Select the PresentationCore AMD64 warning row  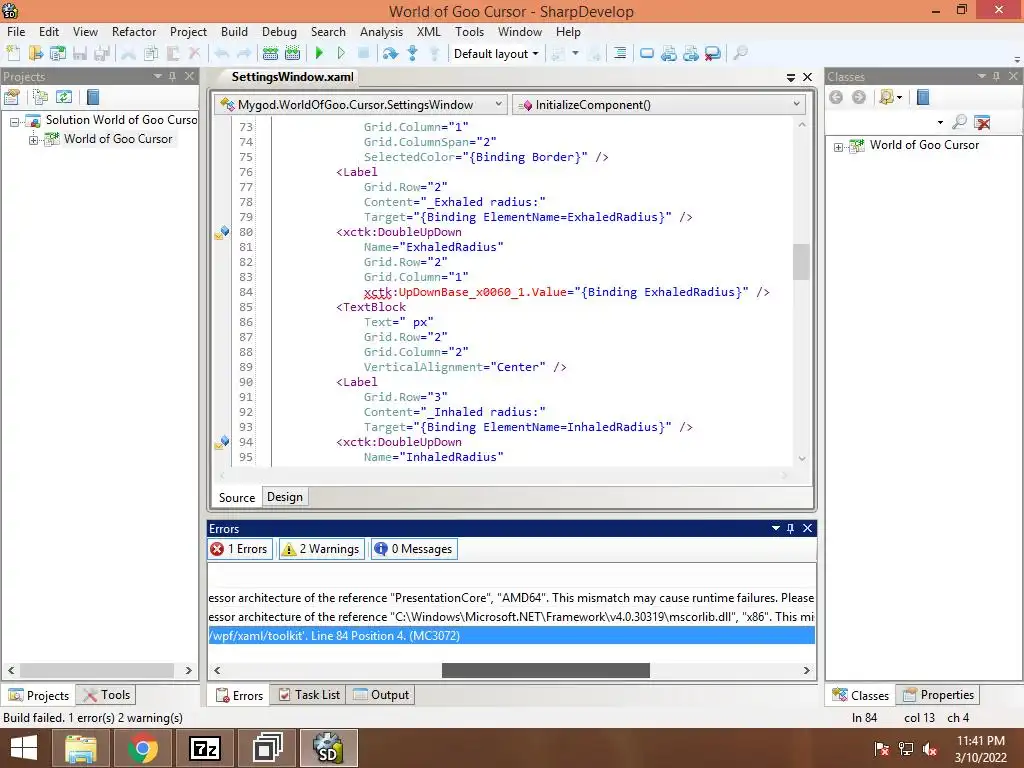tap(511, 598)
